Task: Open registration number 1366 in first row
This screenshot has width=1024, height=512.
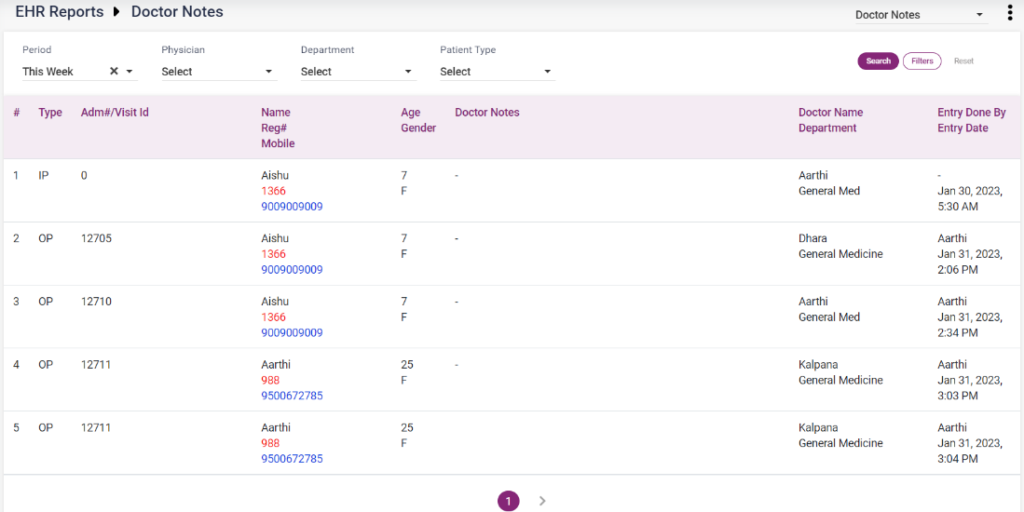Action: tap(273, 191)
